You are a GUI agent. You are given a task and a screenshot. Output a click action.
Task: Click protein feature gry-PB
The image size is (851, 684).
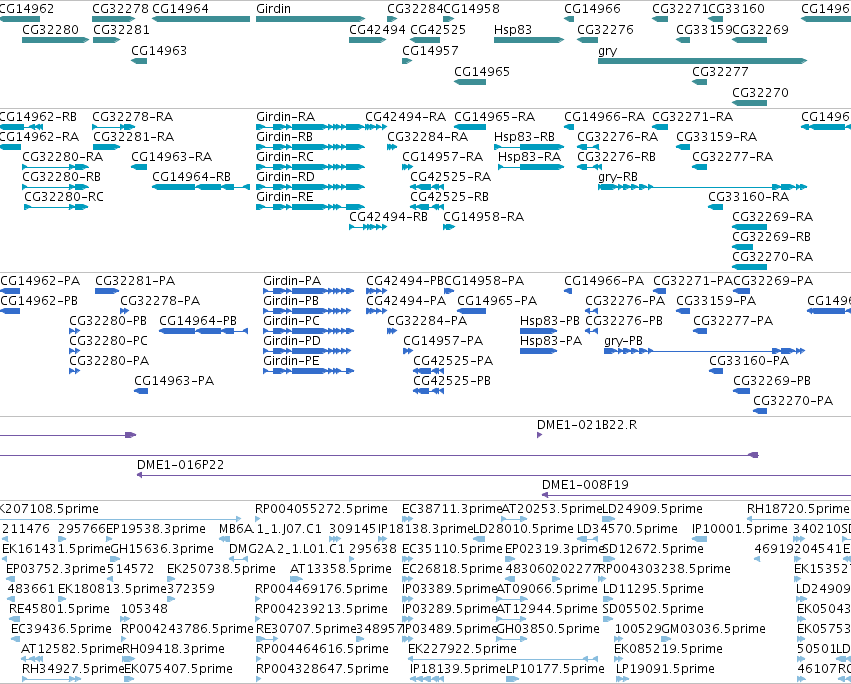pos(704,351)
